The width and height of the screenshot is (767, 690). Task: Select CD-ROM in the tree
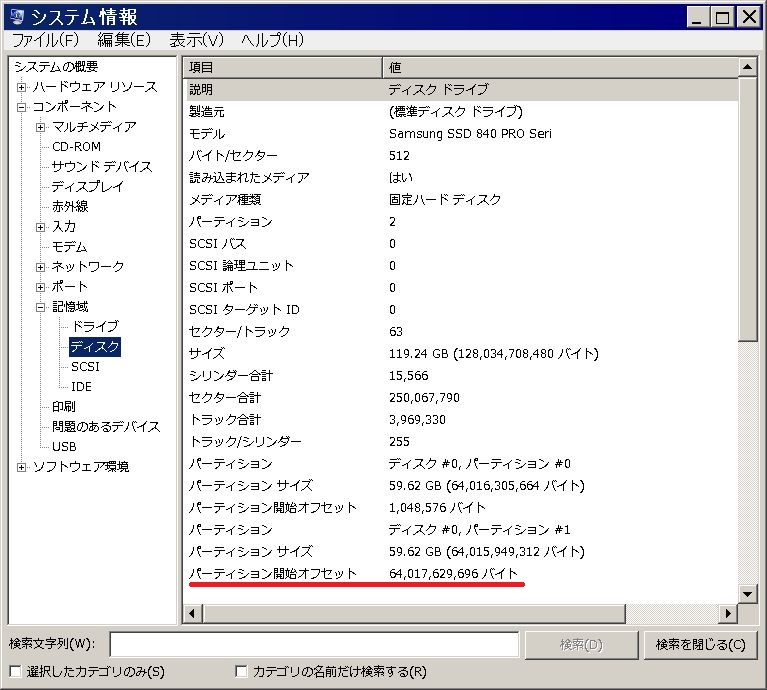76,147
